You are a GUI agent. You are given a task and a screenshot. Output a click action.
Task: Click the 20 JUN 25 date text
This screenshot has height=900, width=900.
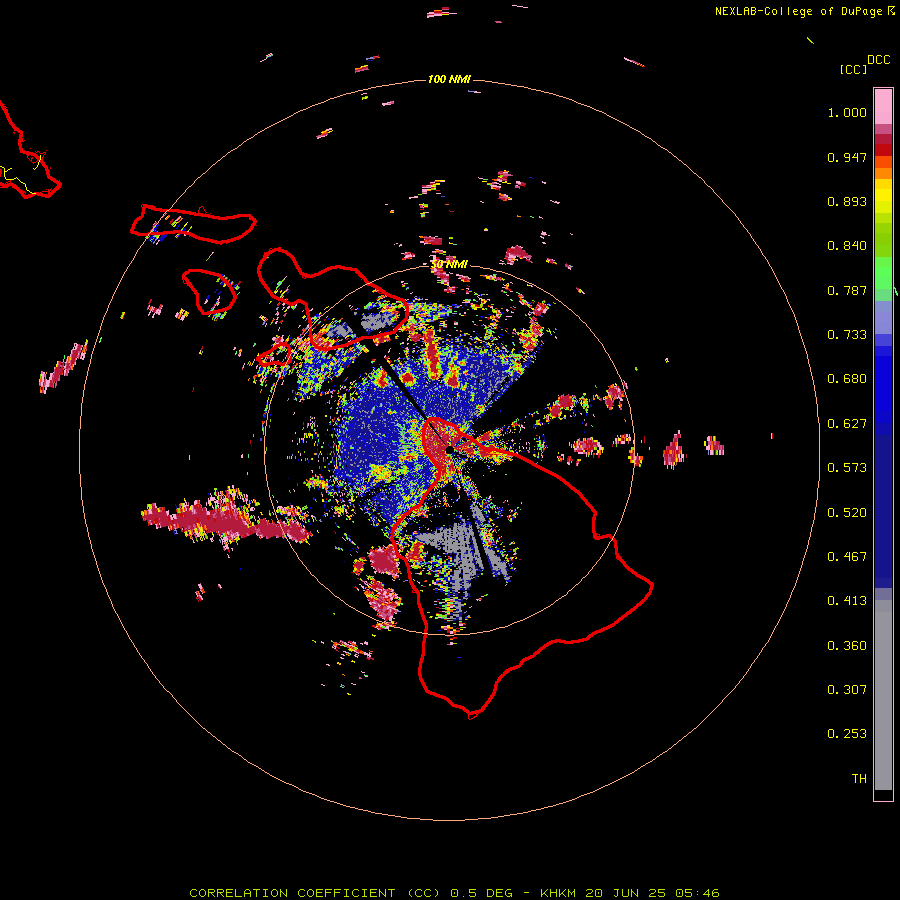[626, 893]
